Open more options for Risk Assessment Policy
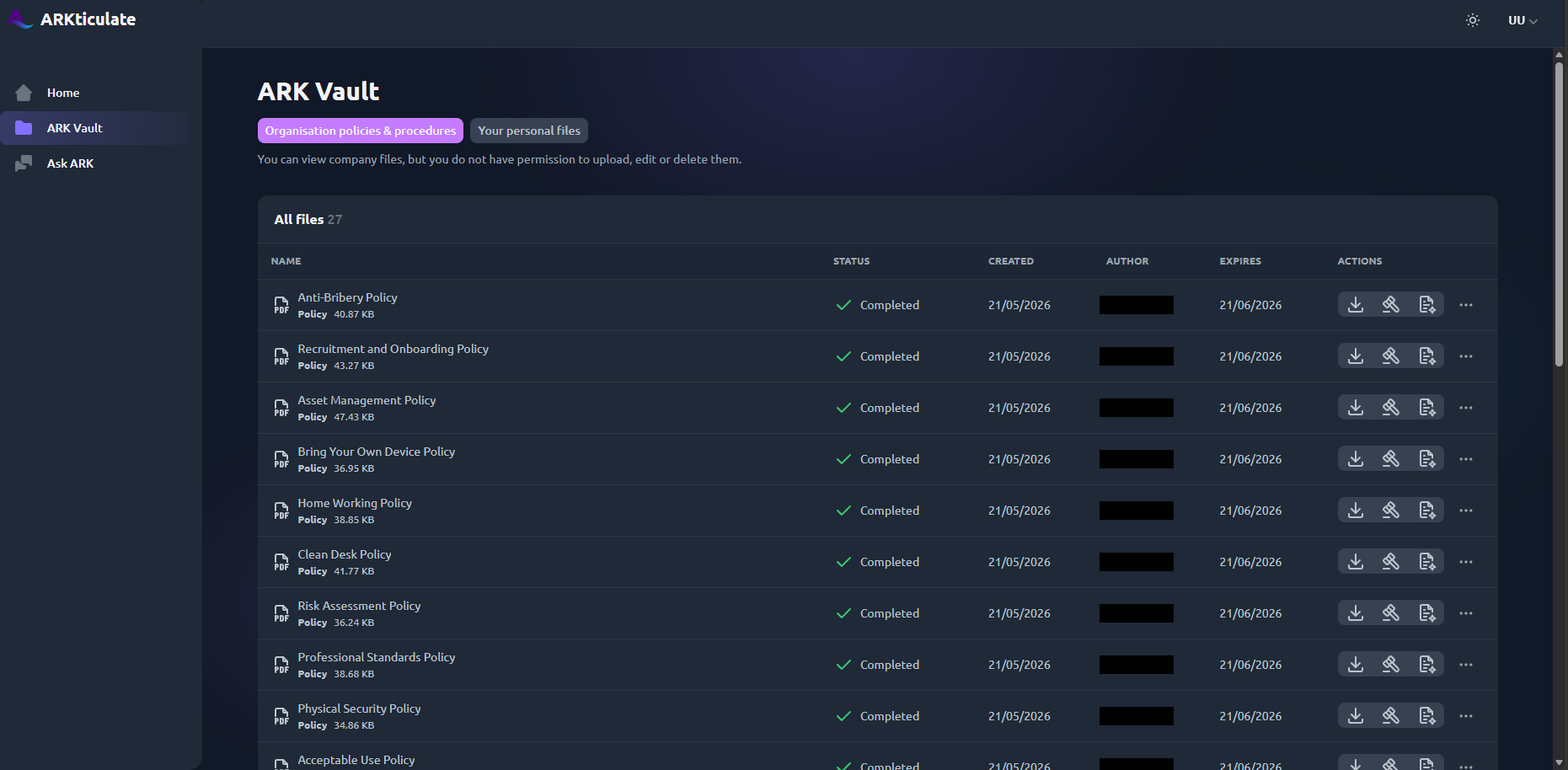 [1466, 613]
